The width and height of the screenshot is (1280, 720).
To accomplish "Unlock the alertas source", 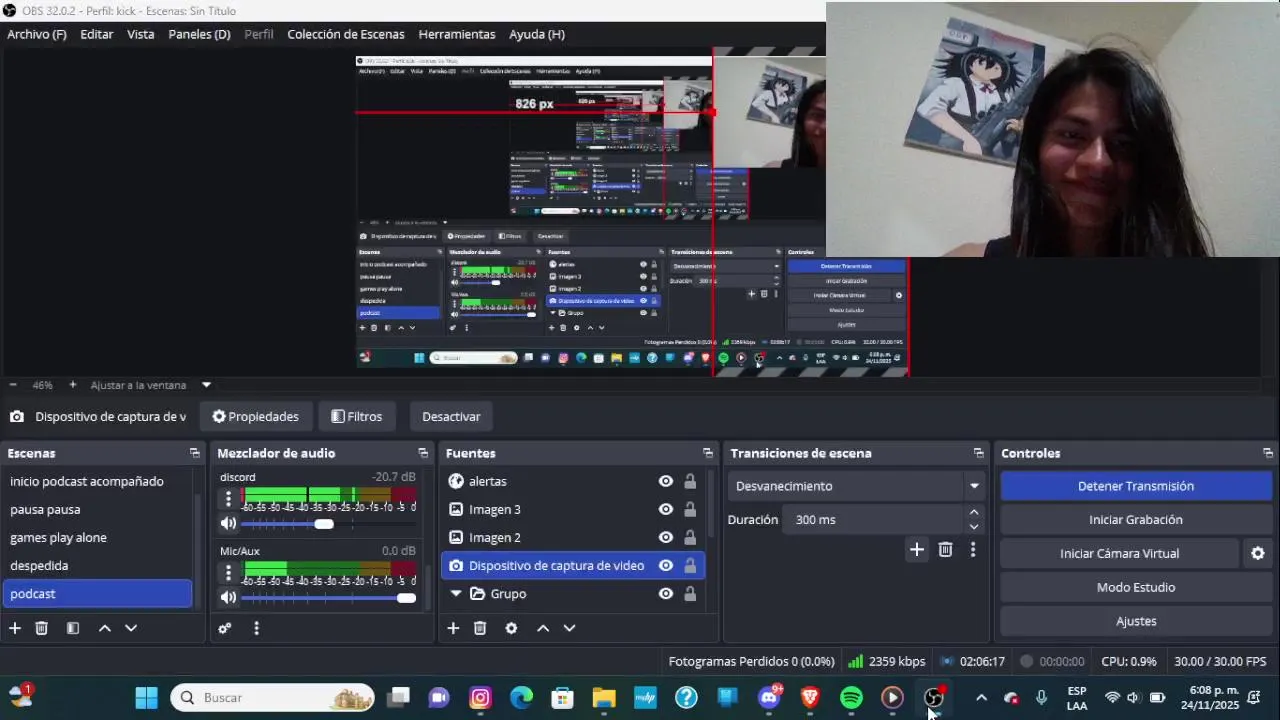I will 690,481.
